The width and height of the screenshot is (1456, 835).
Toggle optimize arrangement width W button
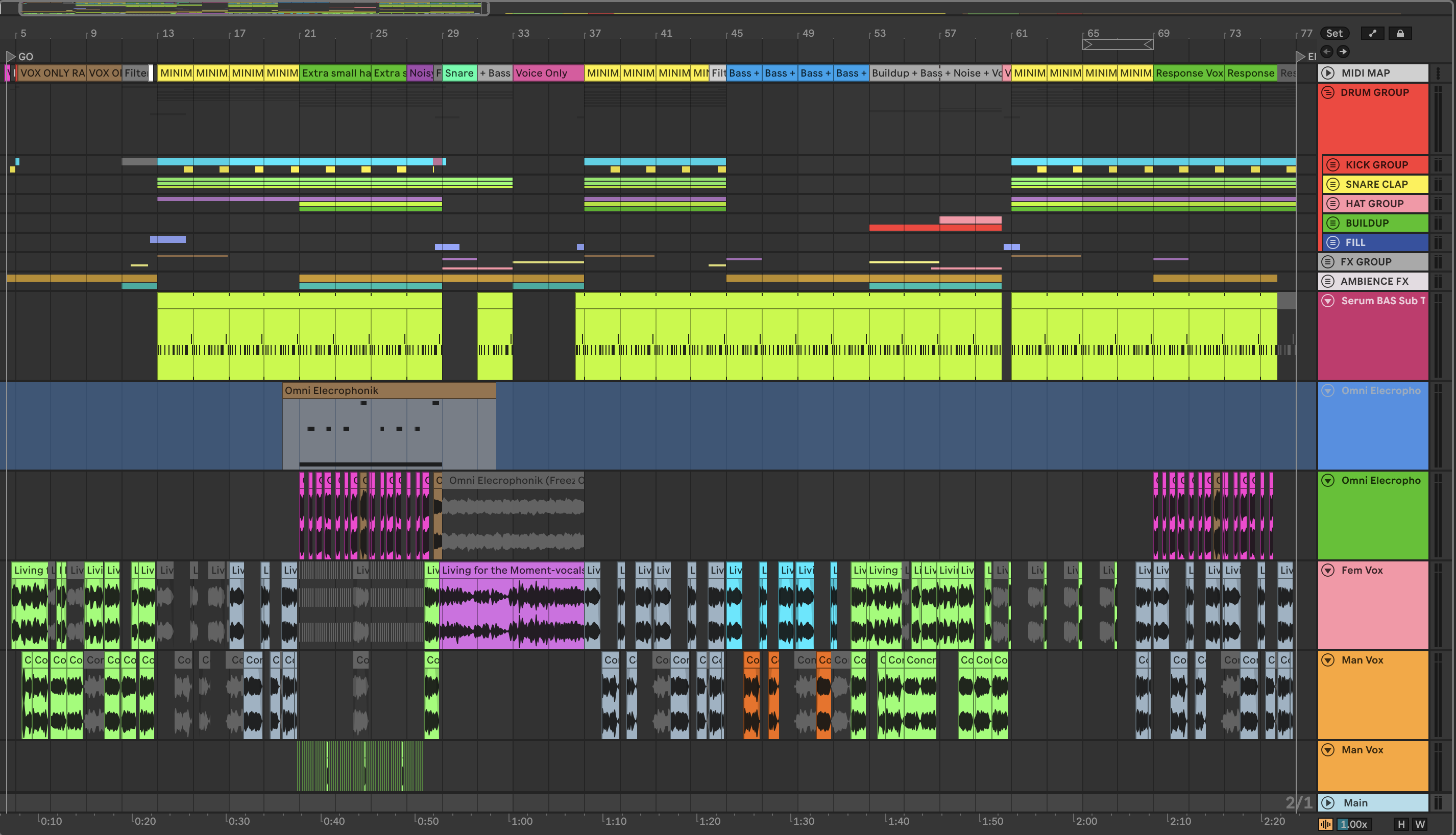pos(1420,824)
